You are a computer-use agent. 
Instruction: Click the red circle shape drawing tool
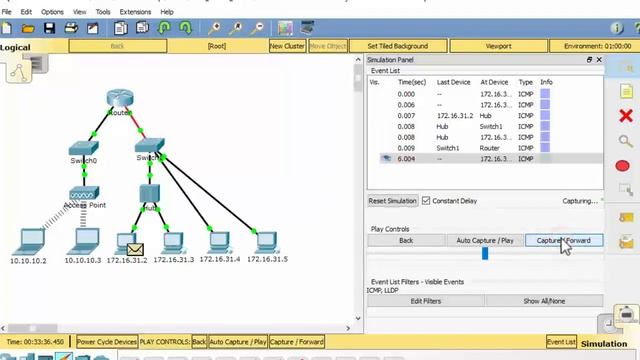(622, 166)
